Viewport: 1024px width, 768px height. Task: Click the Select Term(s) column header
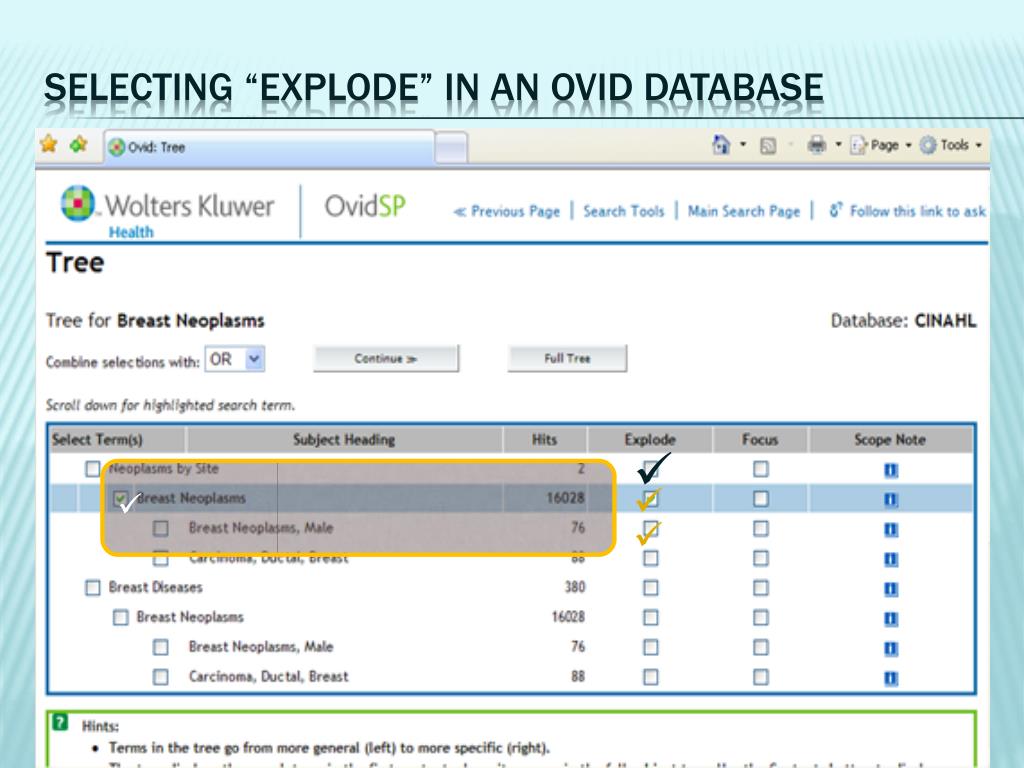[x=97, y=440]
